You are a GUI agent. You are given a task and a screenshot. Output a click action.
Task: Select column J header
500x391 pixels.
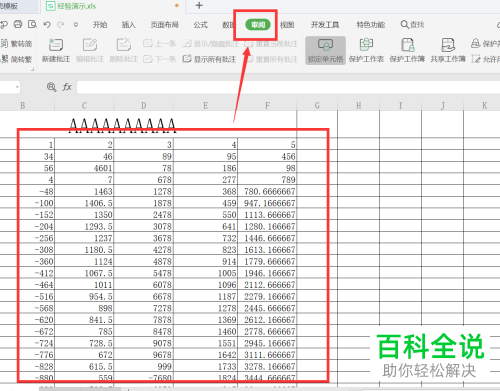pyautogui.click(x=442, y=106)
